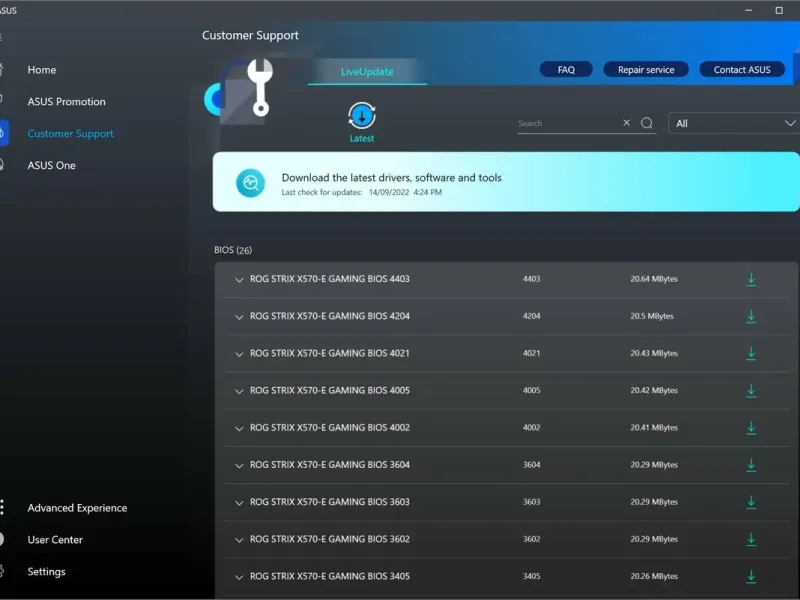Screen dimensions: 800x600
Task: Click the size '20.26 MBytes'
Action: 654,576
